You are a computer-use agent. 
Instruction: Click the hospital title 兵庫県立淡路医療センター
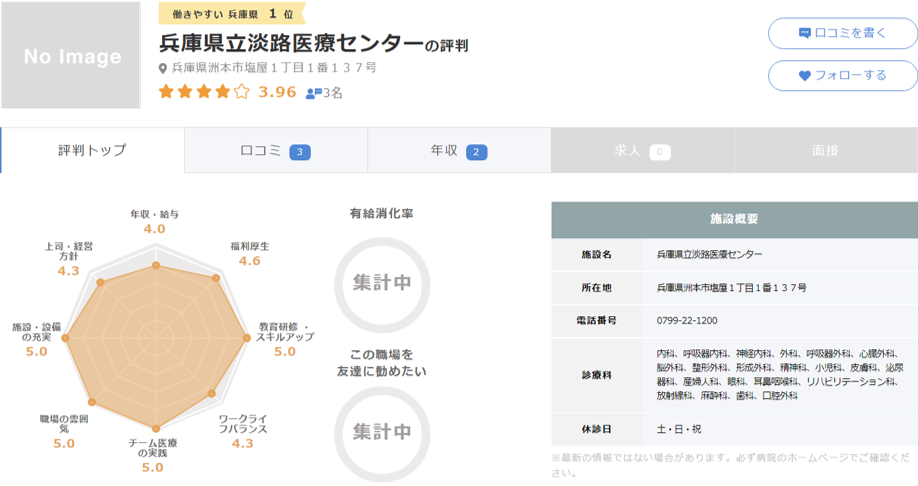tap(291, 43)
